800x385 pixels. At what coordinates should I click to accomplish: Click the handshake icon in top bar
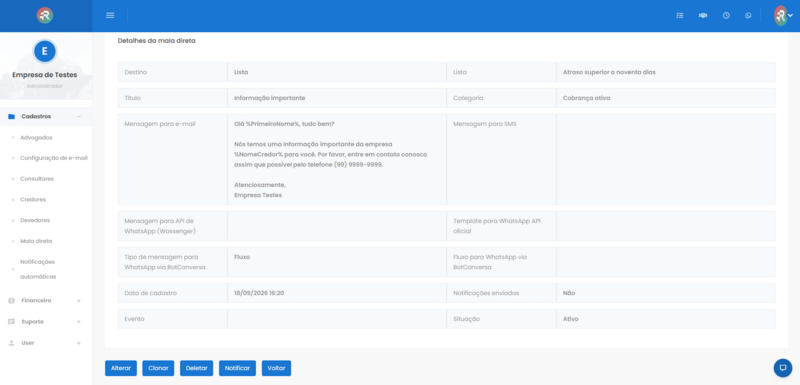(x=703, y=15)
